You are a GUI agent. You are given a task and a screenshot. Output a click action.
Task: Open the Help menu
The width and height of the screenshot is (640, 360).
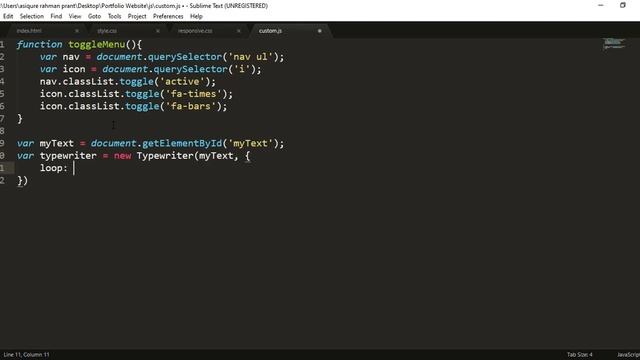coord(196,16)
